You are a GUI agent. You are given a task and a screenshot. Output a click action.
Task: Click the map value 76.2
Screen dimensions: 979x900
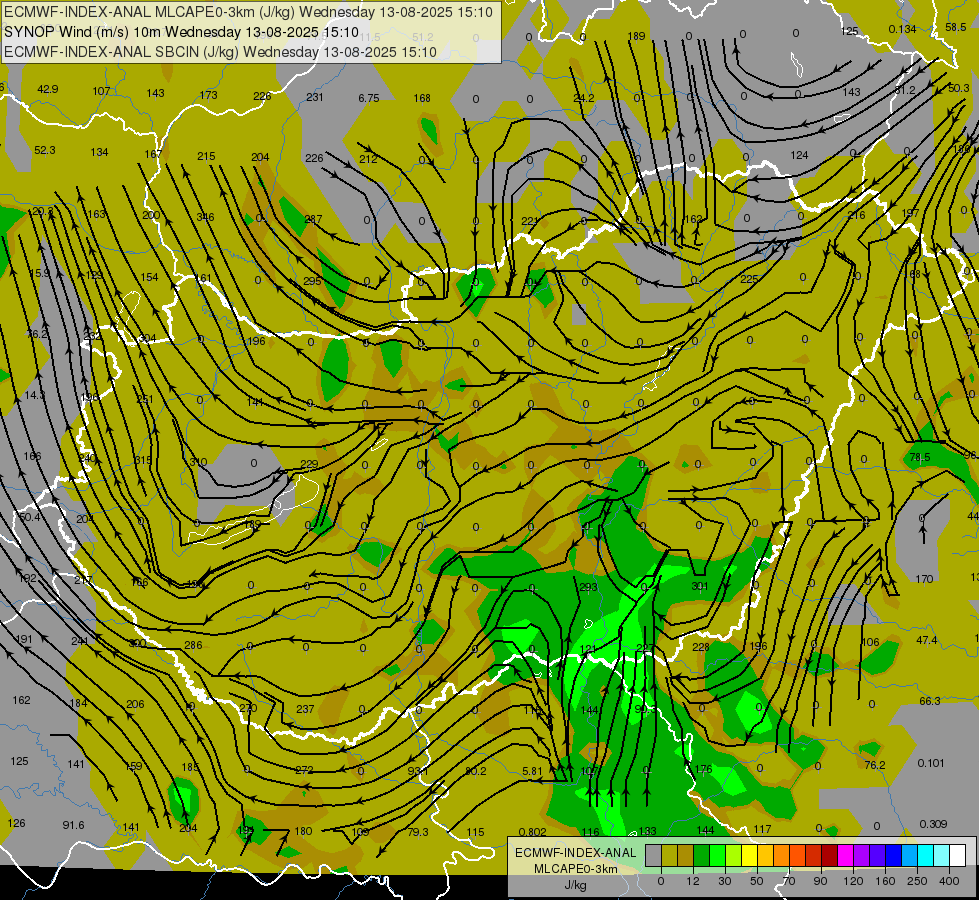(875, 764)
